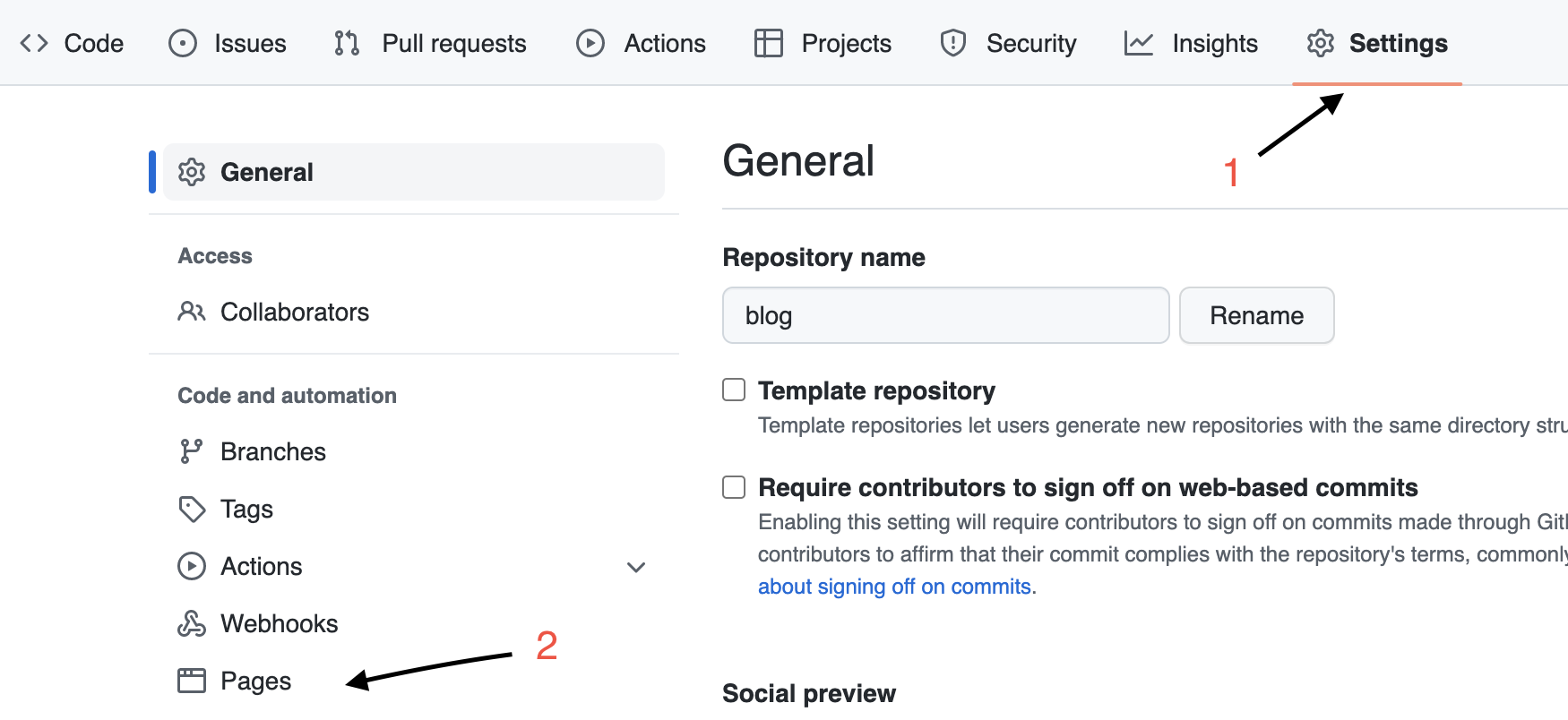
Task: Click the Projects table icon
Action: pyautogui.click(x=769, y=43)
